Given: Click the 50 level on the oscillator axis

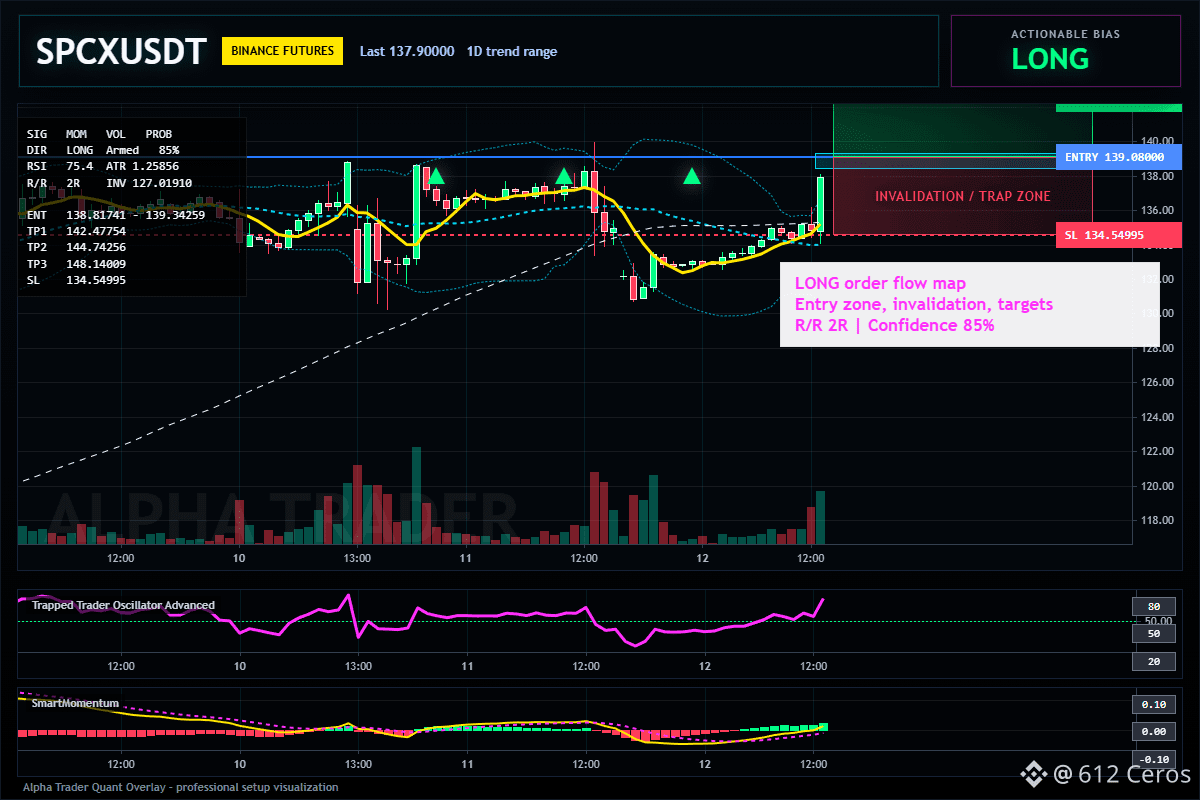Looking at the screenshot, I should click(1153, 633).
